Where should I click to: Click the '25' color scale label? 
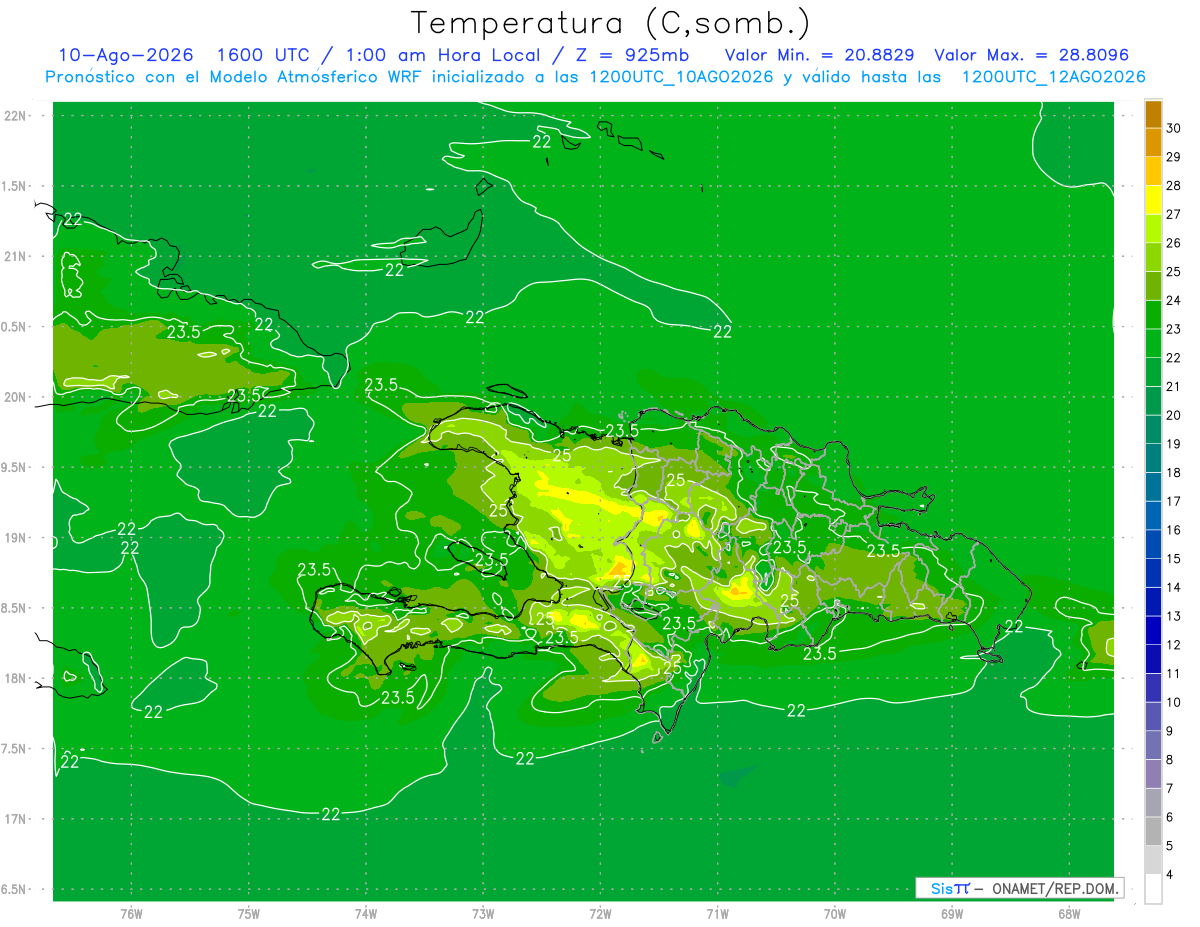1174,271
